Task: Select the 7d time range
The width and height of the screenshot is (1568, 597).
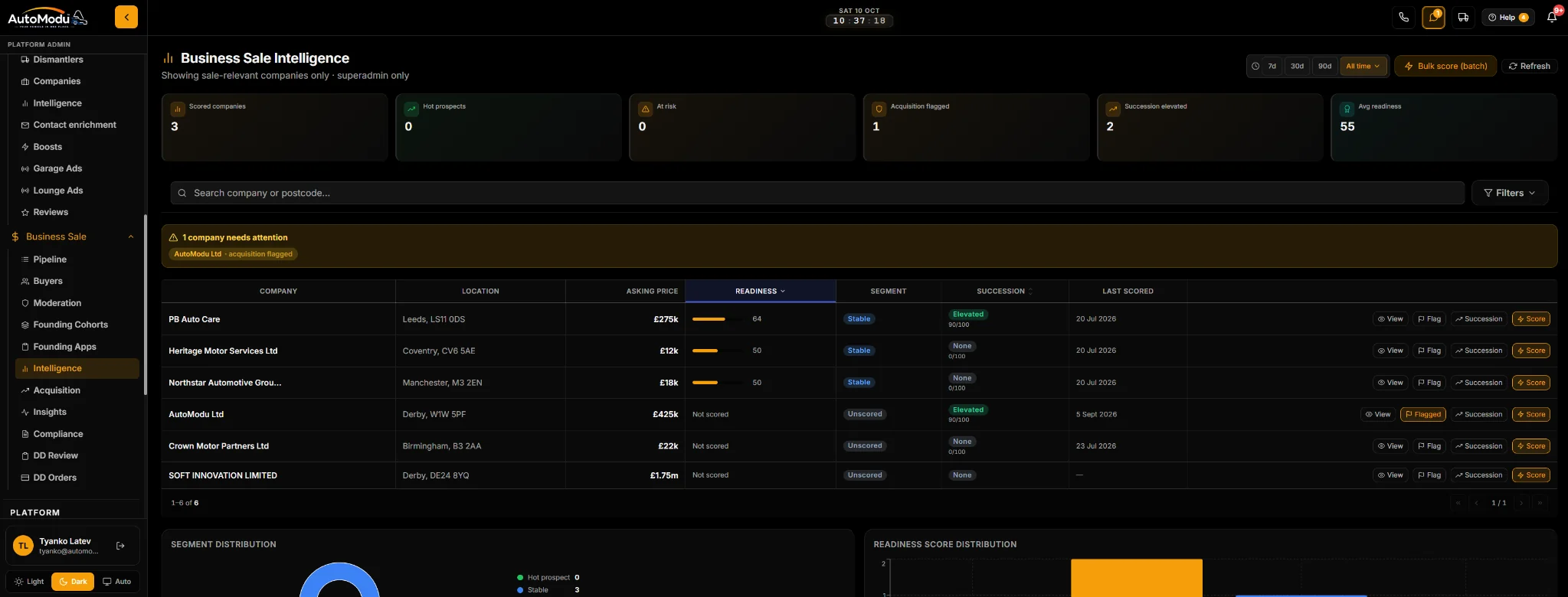Action: pos(1272,67)
